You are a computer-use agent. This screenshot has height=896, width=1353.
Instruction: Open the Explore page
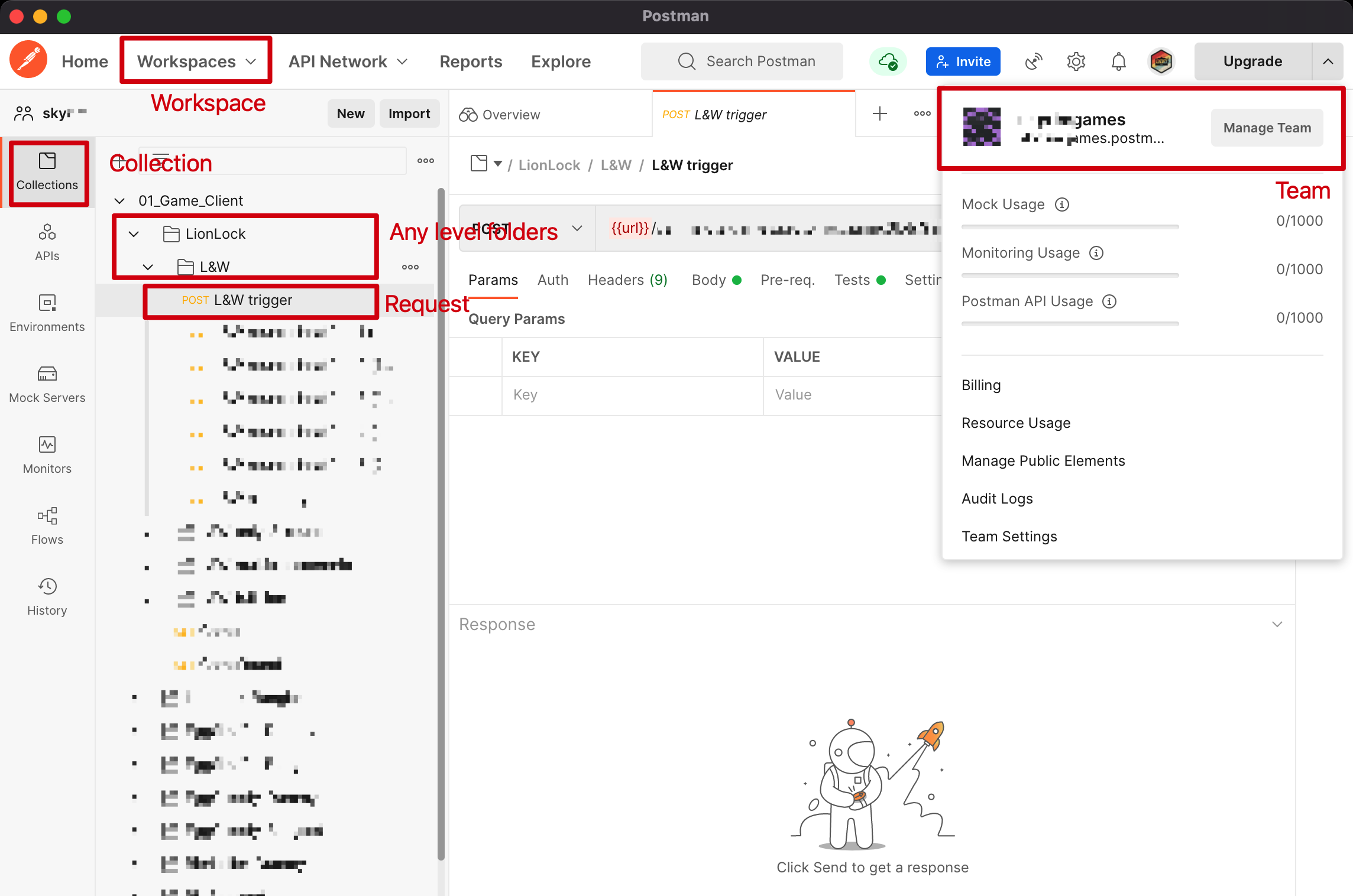[x=561, y=61]
